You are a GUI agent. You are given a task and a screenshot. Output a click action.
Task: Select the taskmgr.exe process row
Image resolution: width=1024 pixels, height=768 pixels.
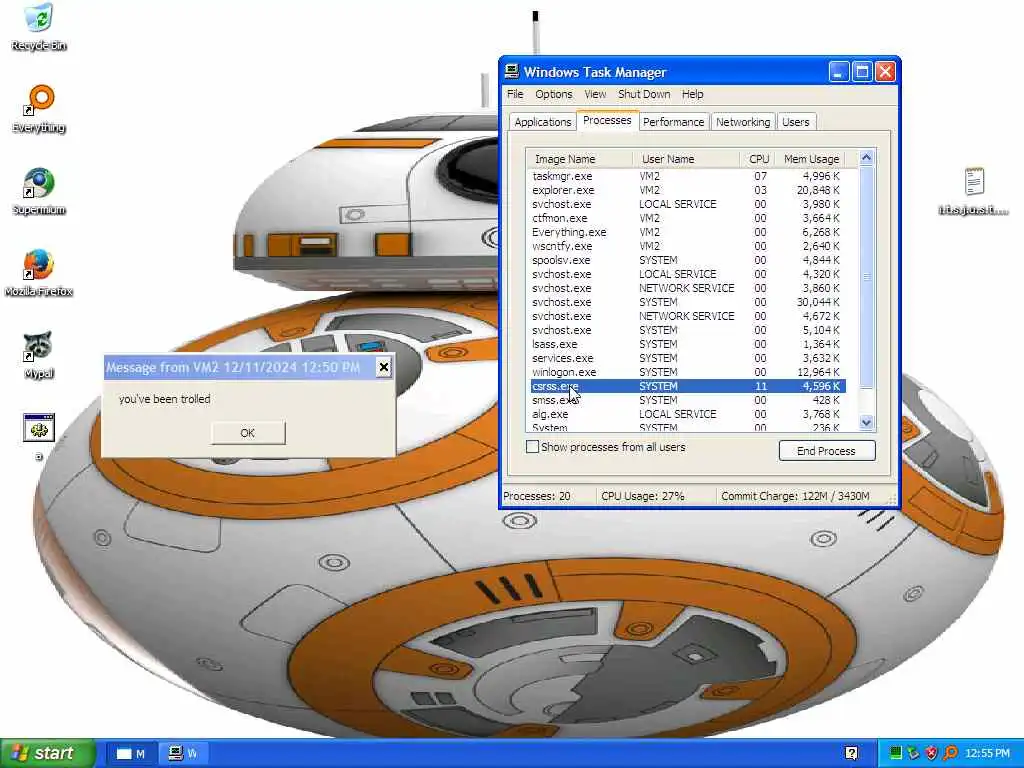[x=688, y=176]
